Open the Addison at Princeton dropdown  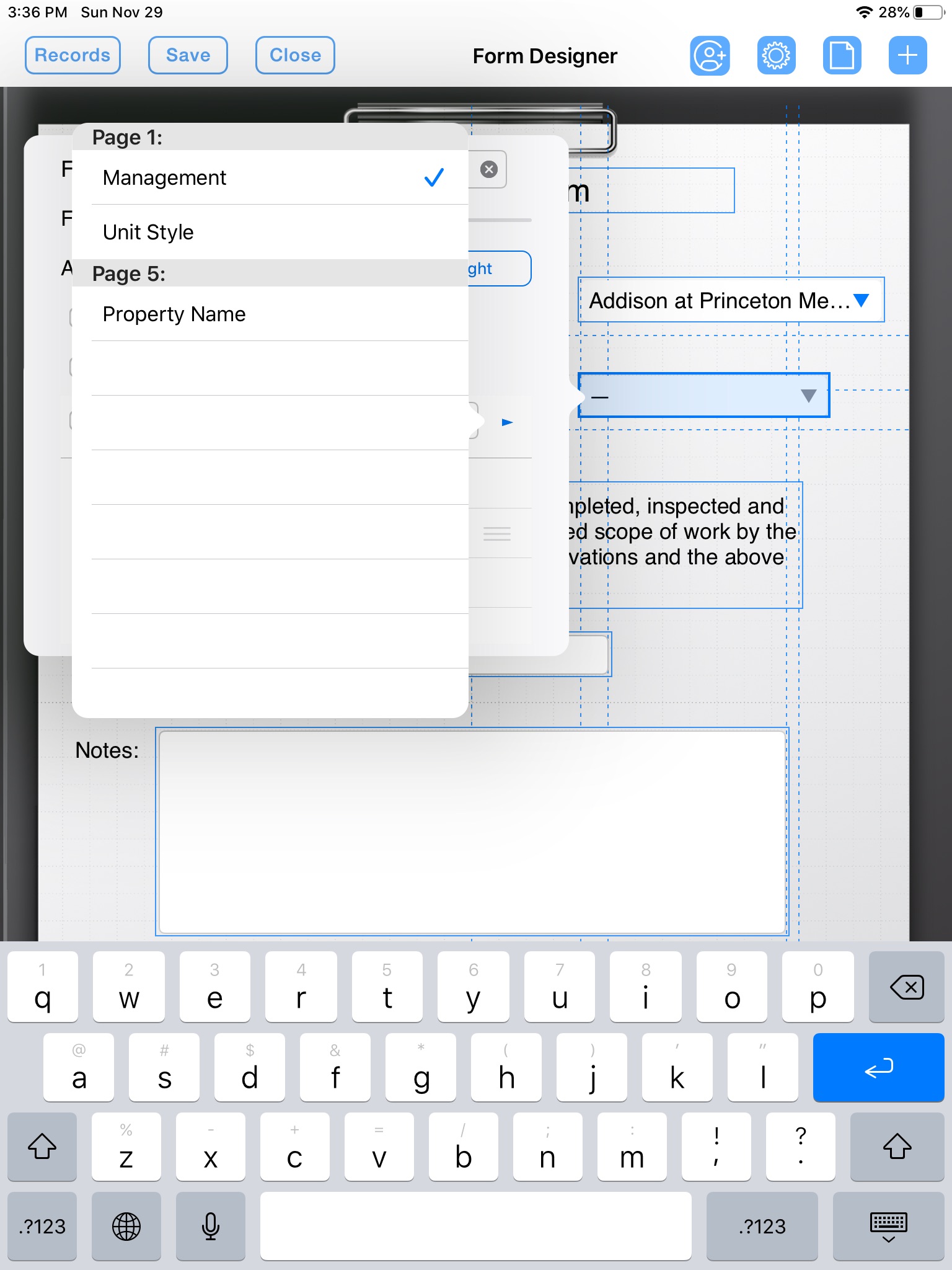tap(731, 300)
